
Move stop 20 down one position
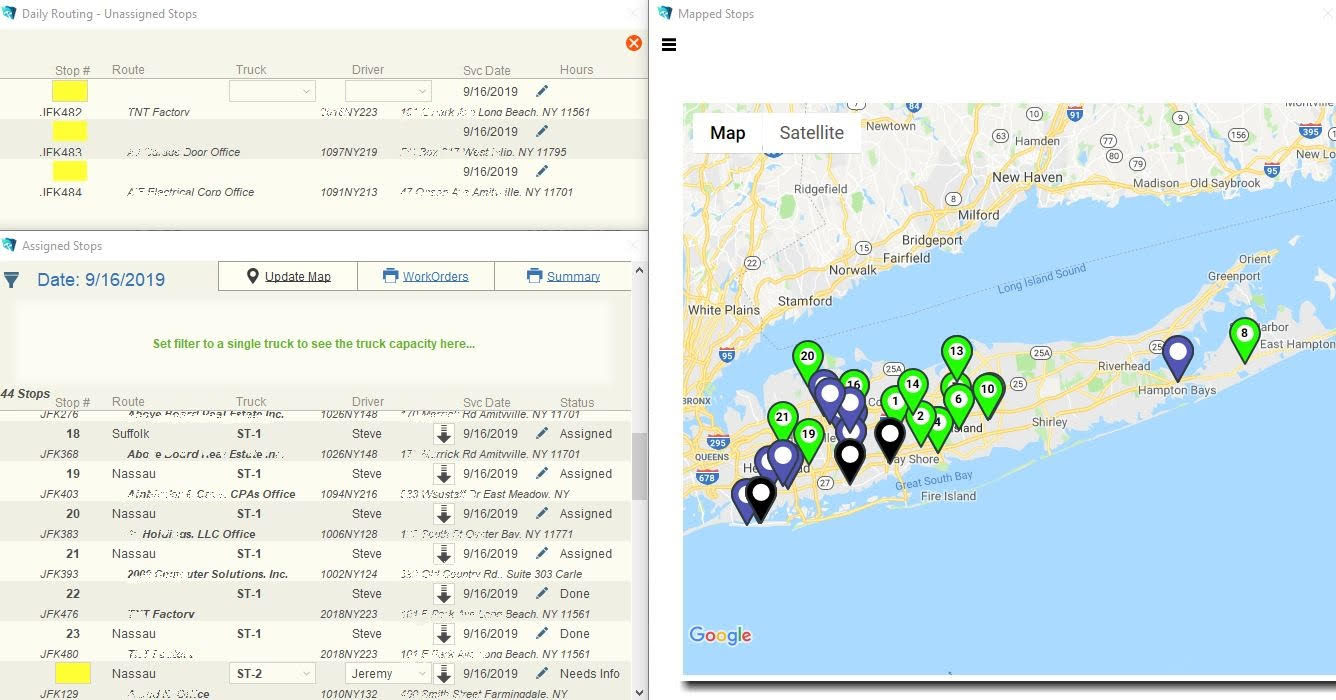click(444, 514)
